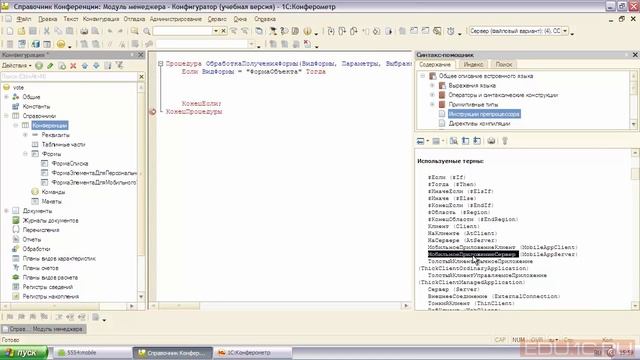Select Директивы компиляции in Syntax helper
The width and height of the screenshot is (640, 360).
click(x=480, y=123)
